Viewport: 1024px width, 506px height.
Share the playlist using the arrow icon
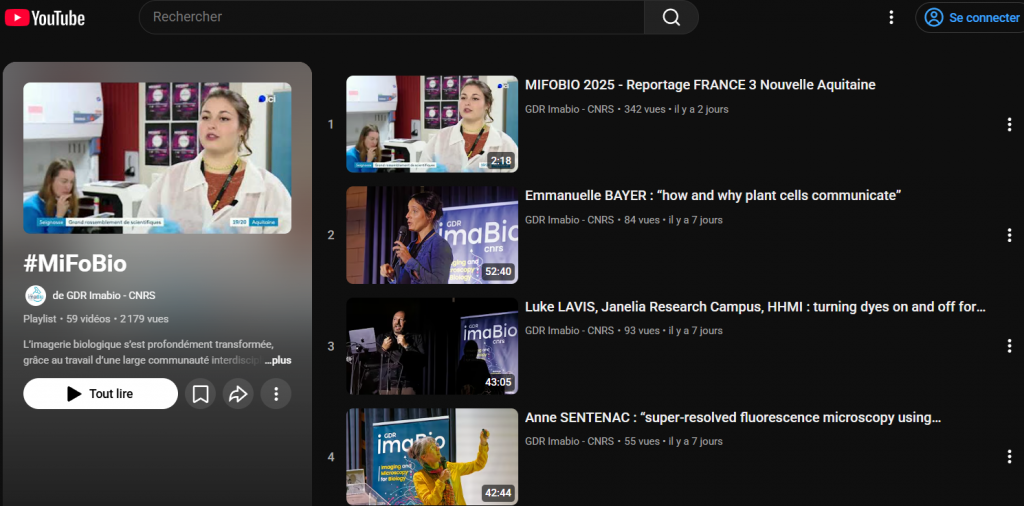(x=238, y=394)
